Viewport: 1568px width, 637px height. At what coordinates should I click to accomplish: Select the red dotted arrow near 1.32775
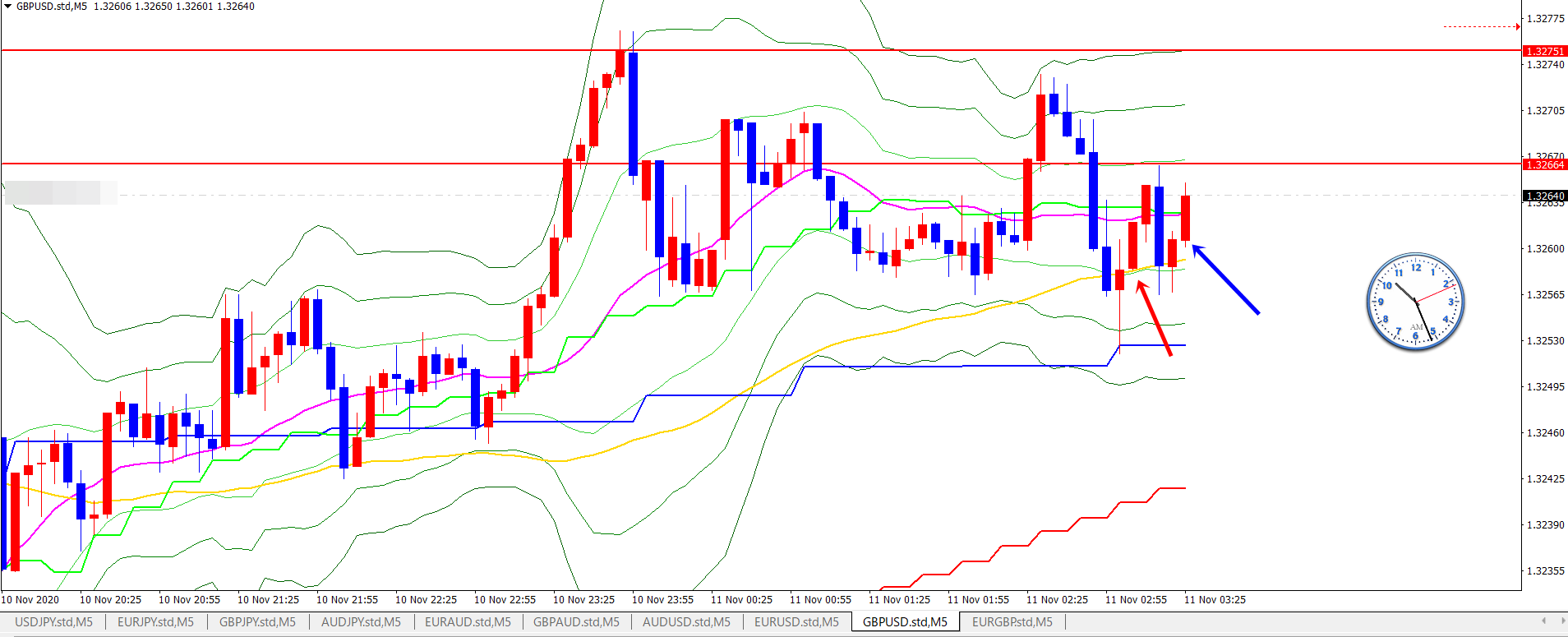(1482, 26)
